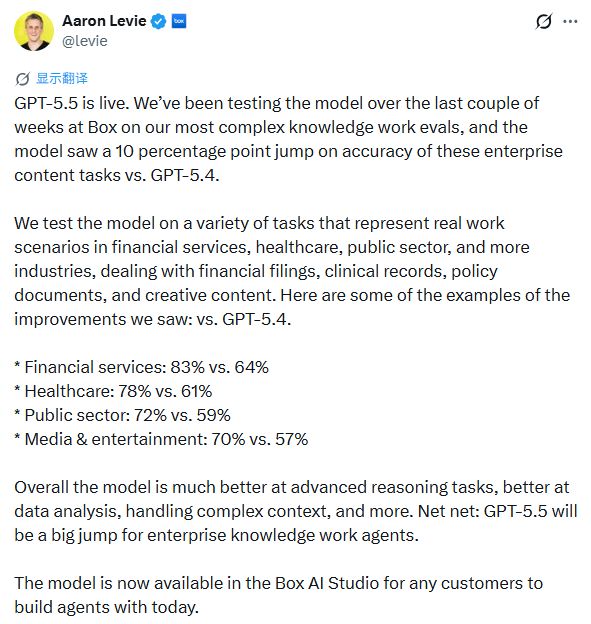591x624 pixels.
Task: Click the 显示翻译 translate link
Action: coord(62,78)
